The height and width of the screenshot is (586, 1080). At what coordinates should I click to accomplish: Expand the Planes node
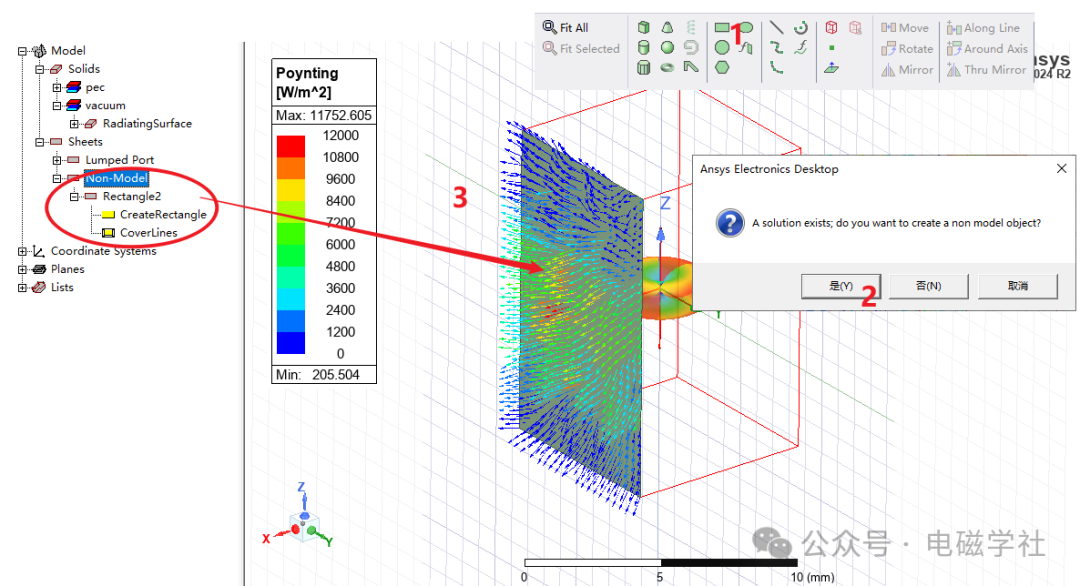[x=22, y=269]
